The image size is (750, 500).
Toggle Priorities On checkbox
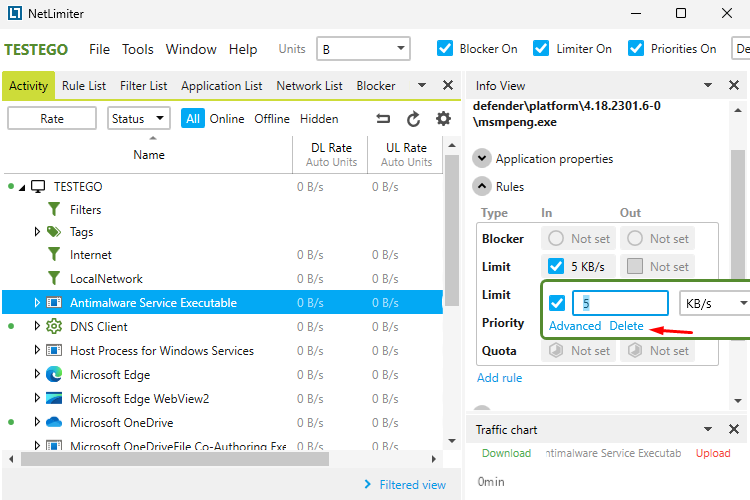coord(636,49)
